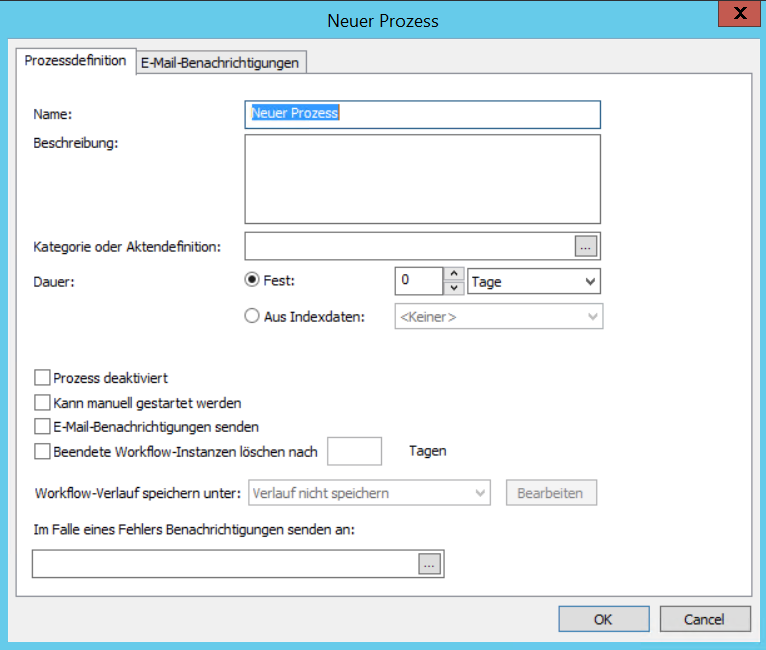Image resolution: width=766 pixels, height=650 pixels.
Task: Click the Fest duration number field
Action: pyautogui.click(x=419, y=281)
